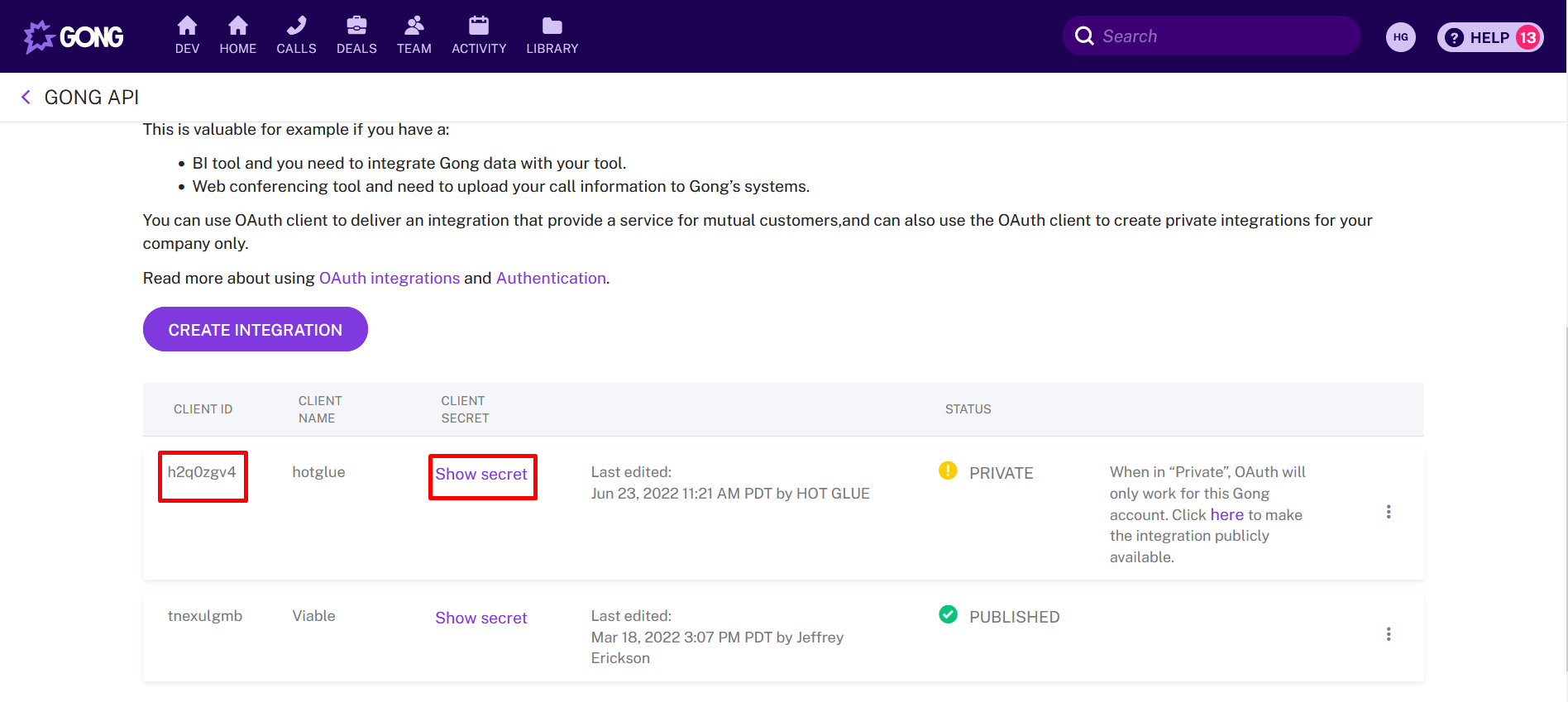This screenshot has height=702, width=1568.
Task: Click the CLIENT NAME column header
Action: point(320,409)
